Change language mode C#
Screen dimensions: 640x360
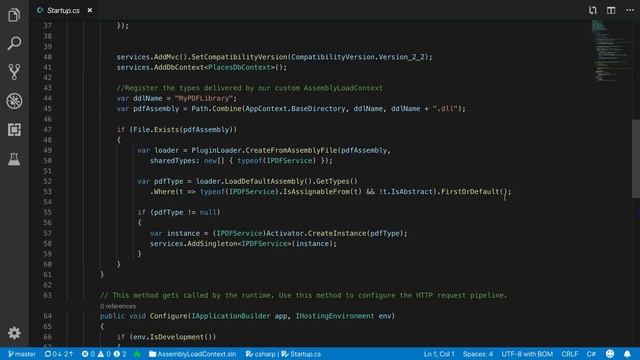591,354
